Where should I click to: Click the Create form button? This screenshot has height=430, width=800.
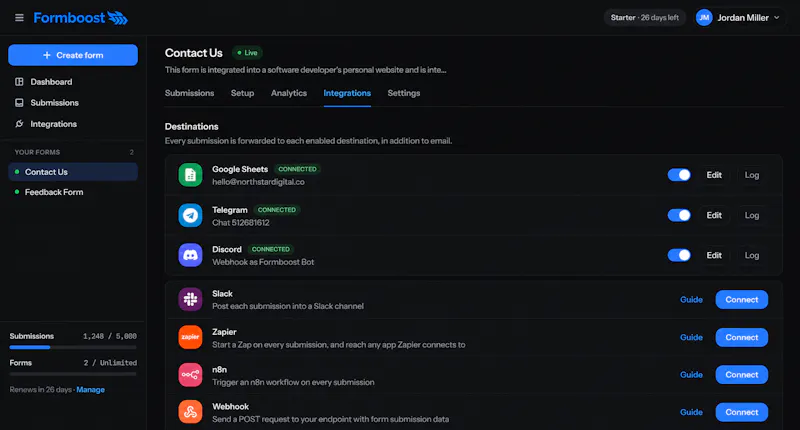[73, 55]
